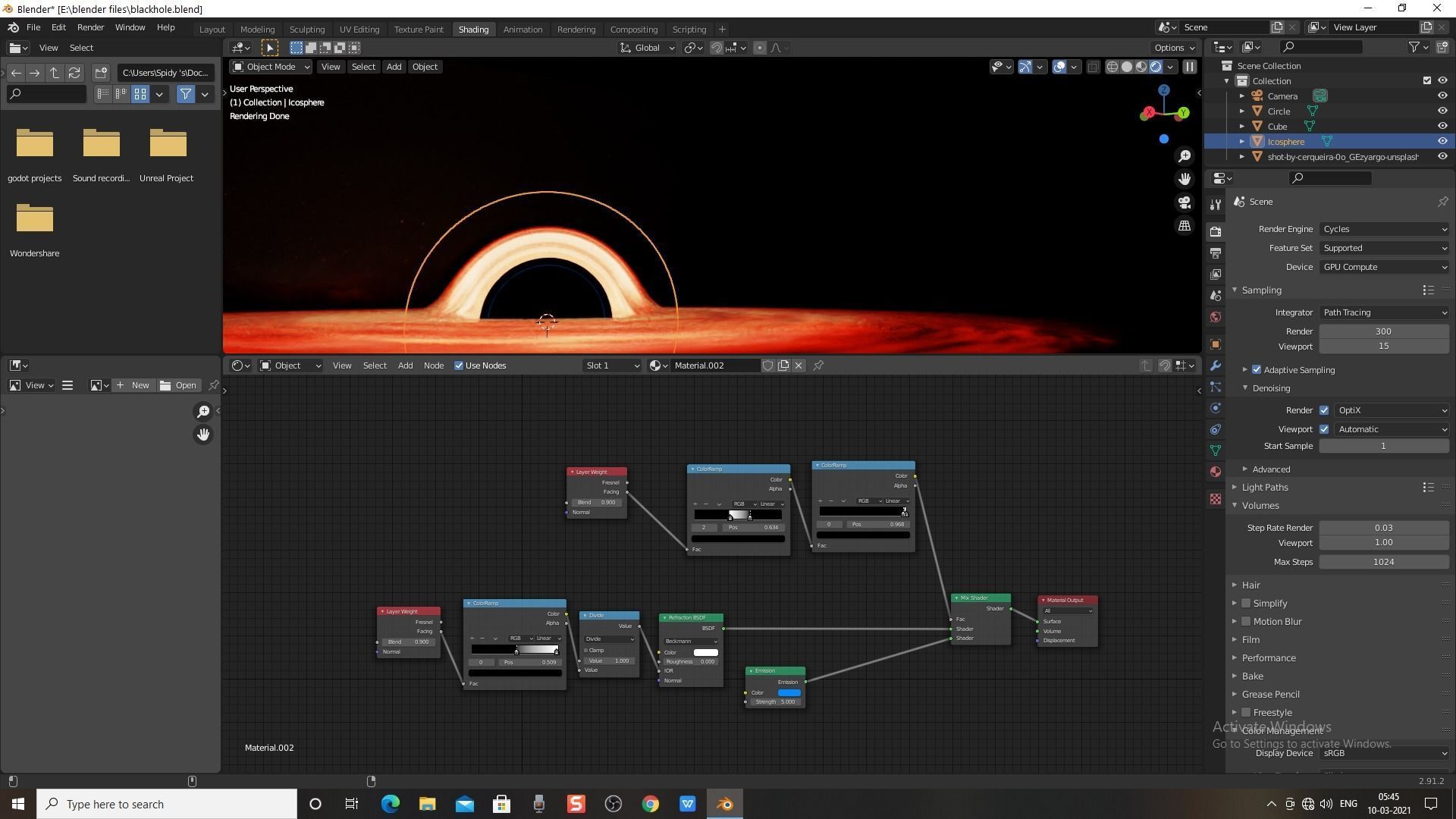Screen dimensions: 1456x819
Task: Open the node editor Node menu
Action: click(x=433, y=366)
